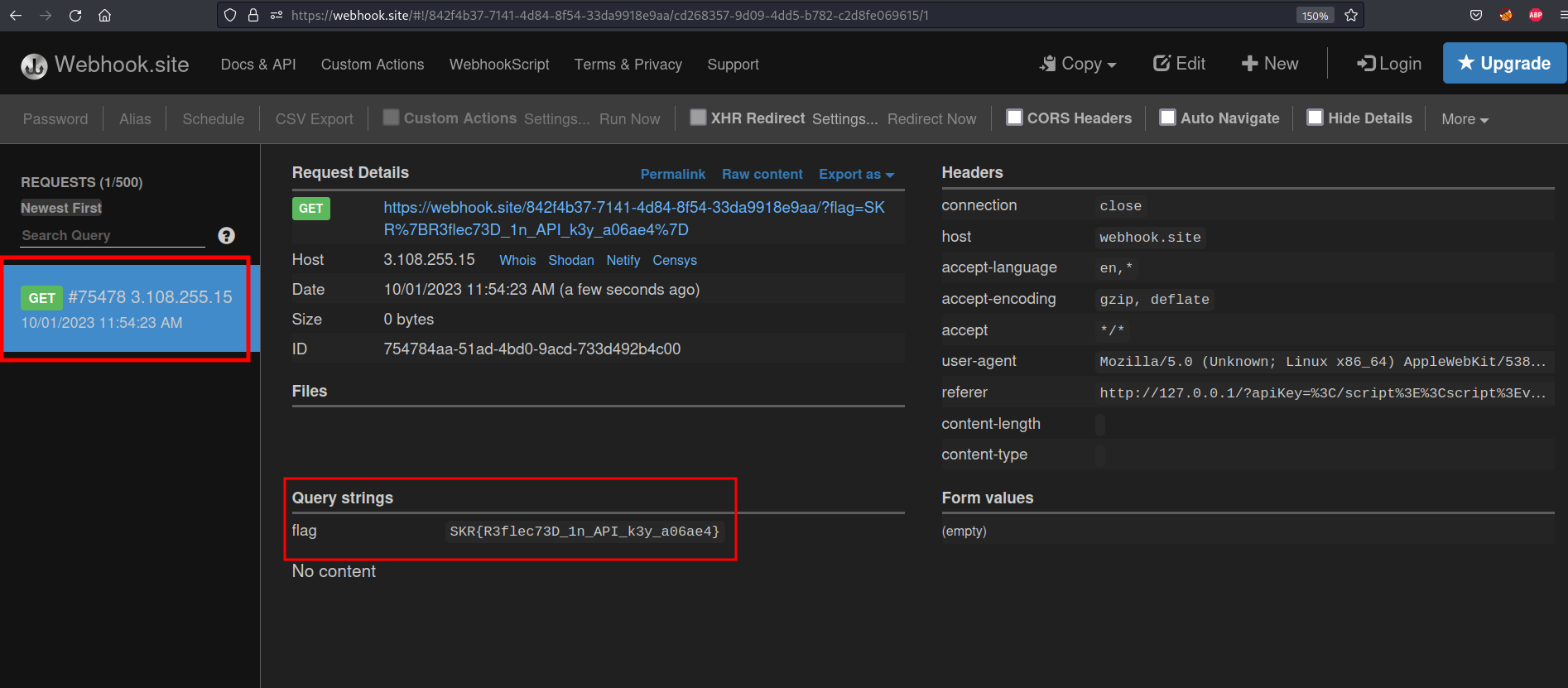Toggle the Custom Actions checkbox
The width and height of the screenshot is (1568, 688).
click(392, 118)
